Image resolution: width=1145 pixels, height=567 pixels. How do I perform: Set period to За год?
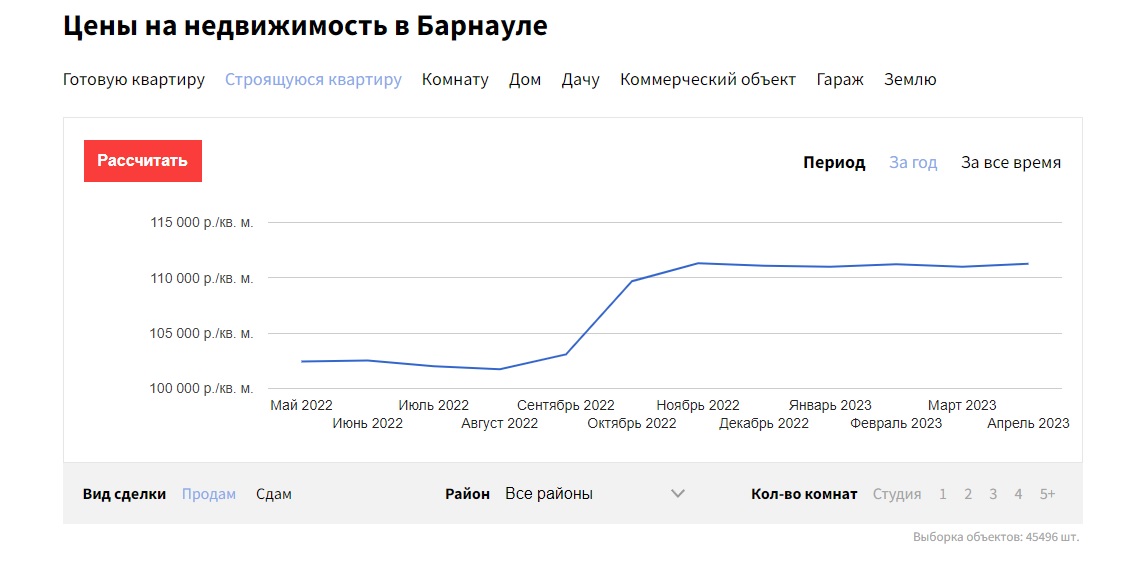(x=913, y=162)
